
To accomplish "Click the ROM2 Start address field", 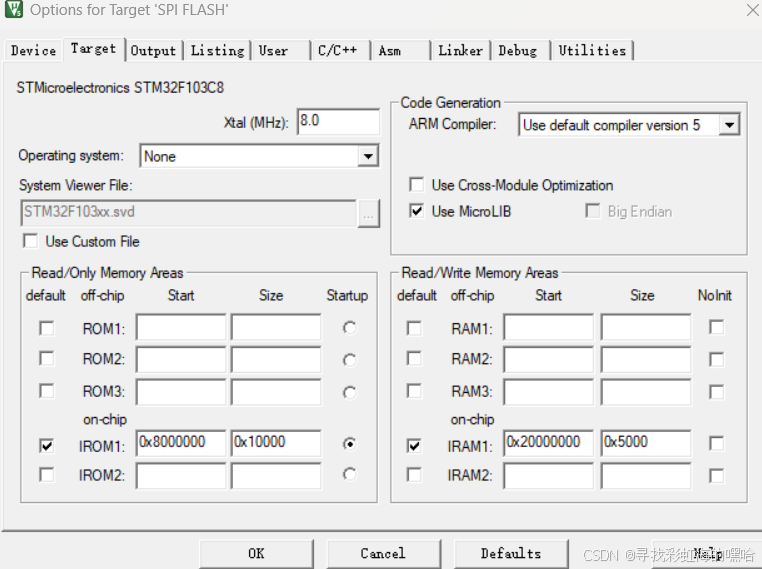I will pyautogui.click(x=181, y=360).
